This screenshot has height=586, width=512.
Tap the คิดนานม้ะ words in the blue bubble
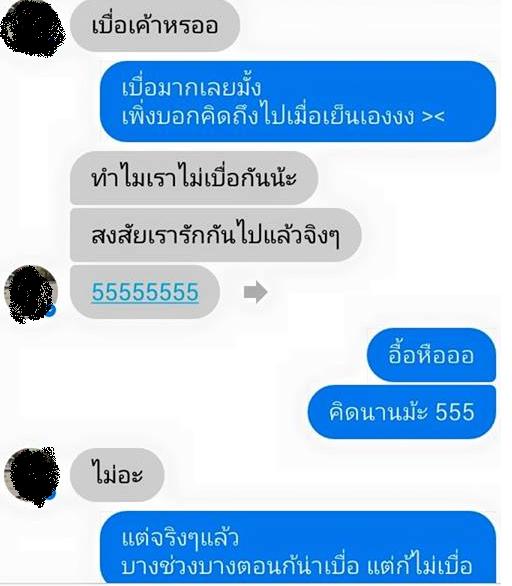click(378, 411)
